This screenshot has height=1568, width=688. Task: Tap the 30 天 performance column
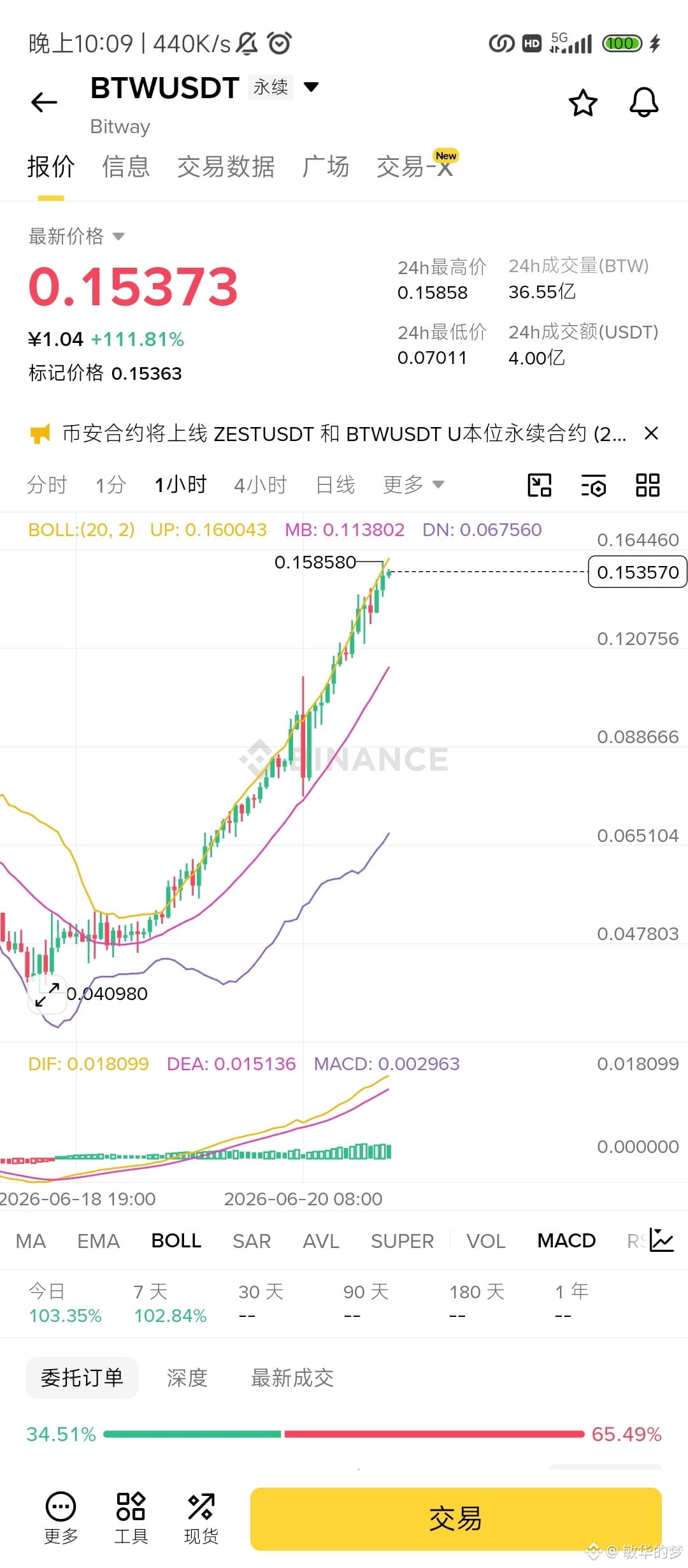[x=261, y=1303]
